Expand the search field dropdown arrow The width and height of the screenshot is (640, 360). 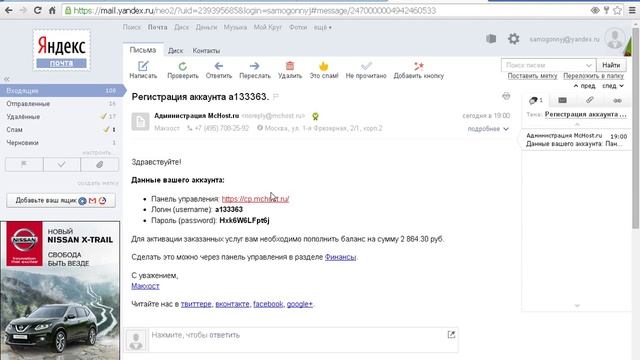pos(589,65)
